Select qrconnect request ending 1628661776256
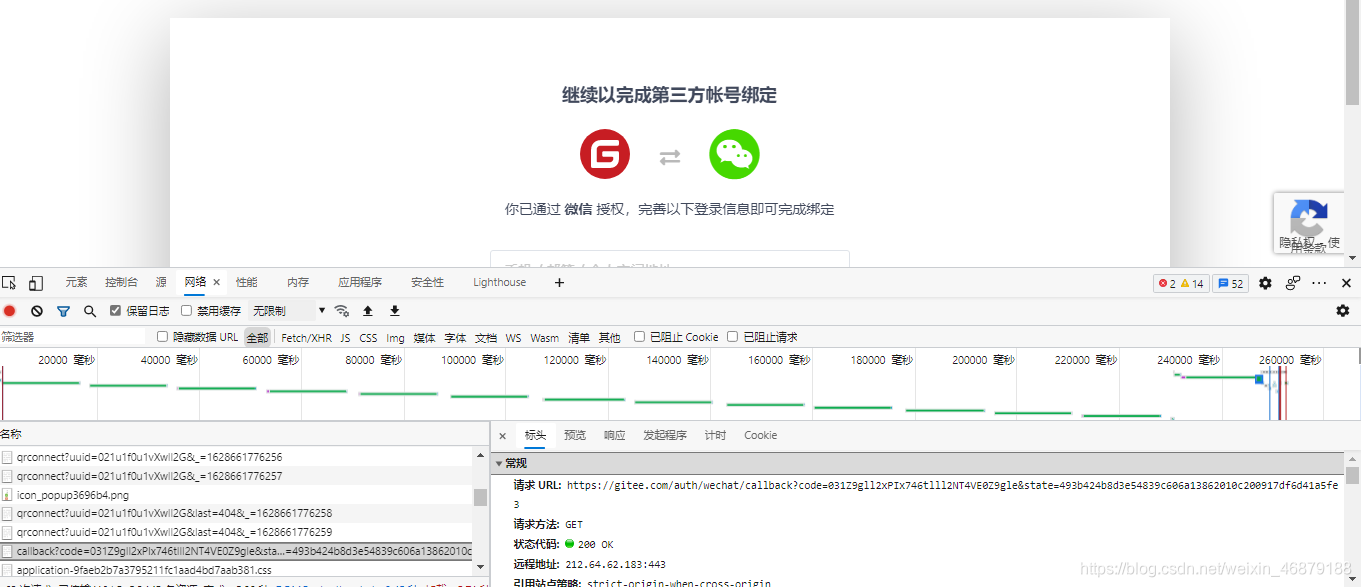 [x=236, y=457]
